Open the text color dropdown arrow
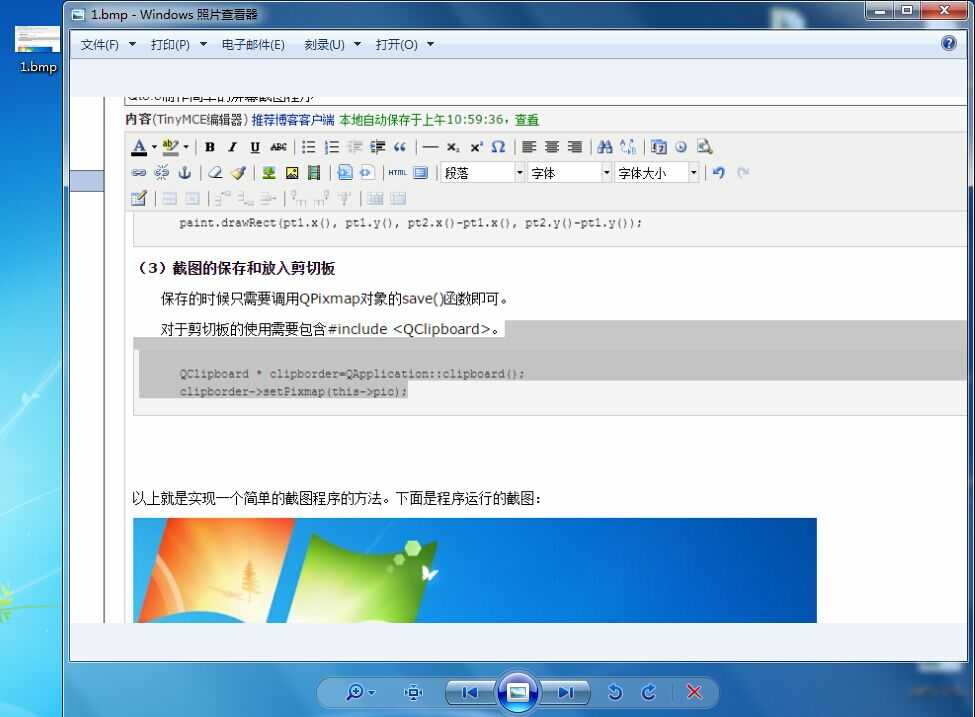 click(154, 147)
